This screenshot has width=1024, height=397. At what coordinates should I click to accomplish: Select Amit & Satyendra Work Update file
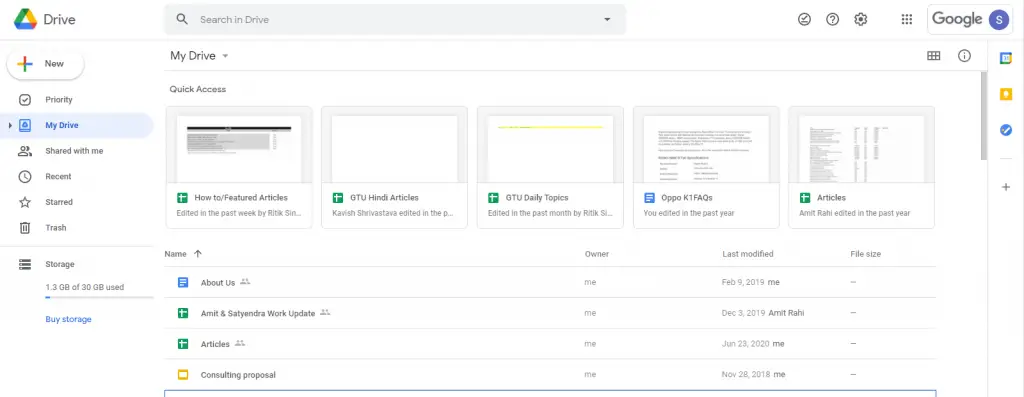click(x=550, y=313)
